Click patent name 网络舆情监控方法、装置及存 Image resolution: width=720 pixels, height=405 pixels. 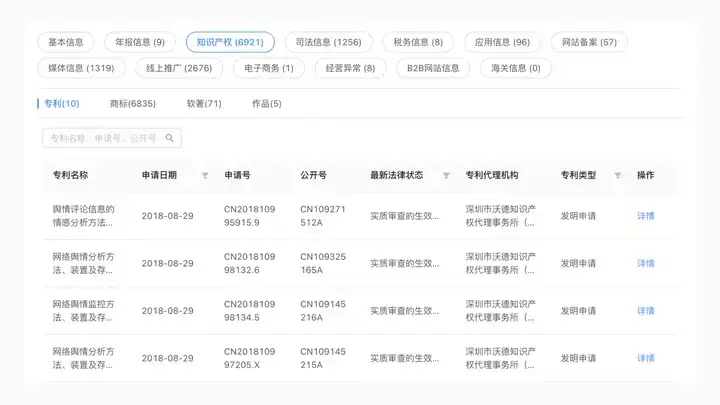pos(83,311)
